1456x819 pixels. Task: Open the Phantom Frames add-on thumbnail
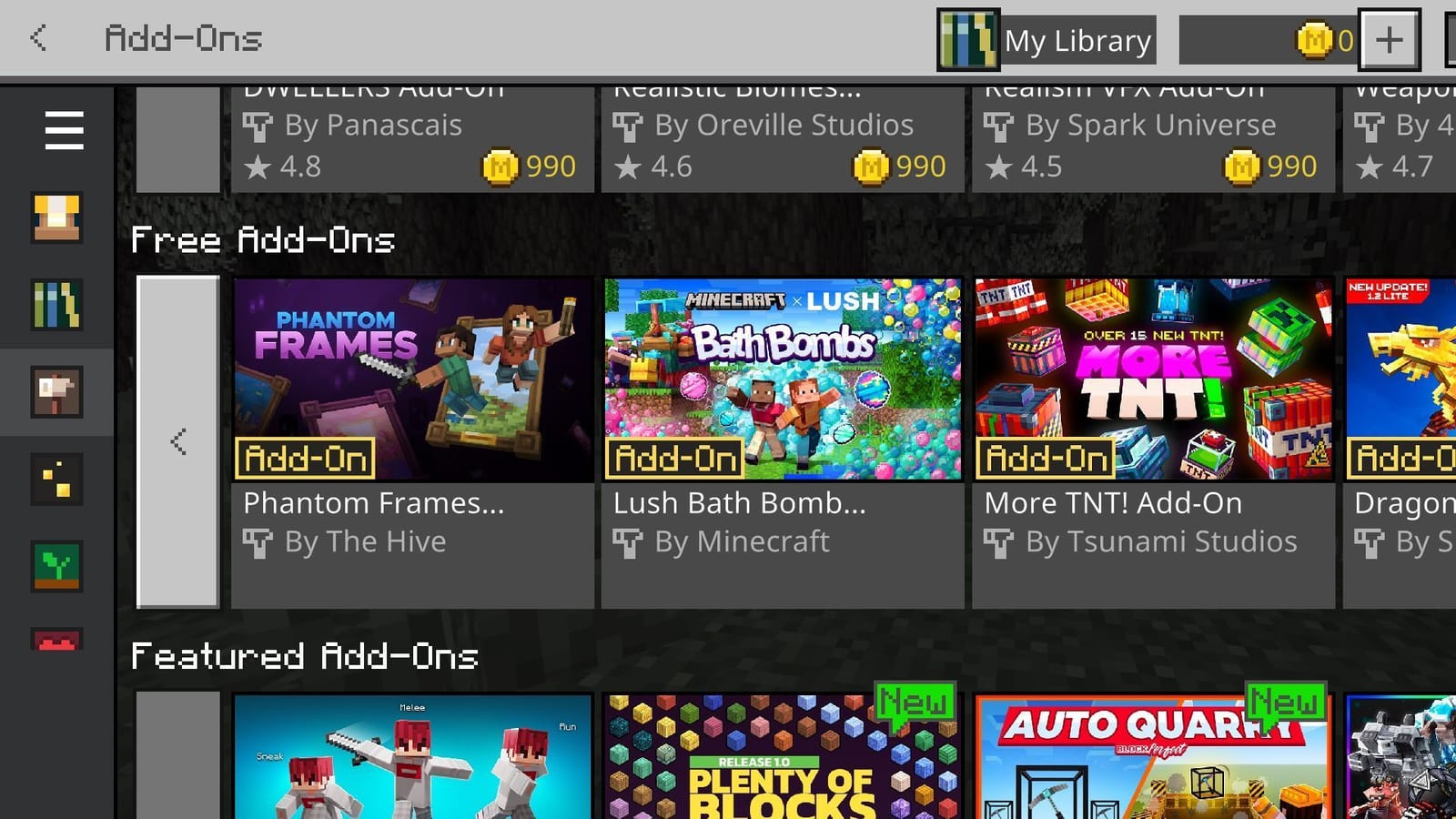(413, 379)
